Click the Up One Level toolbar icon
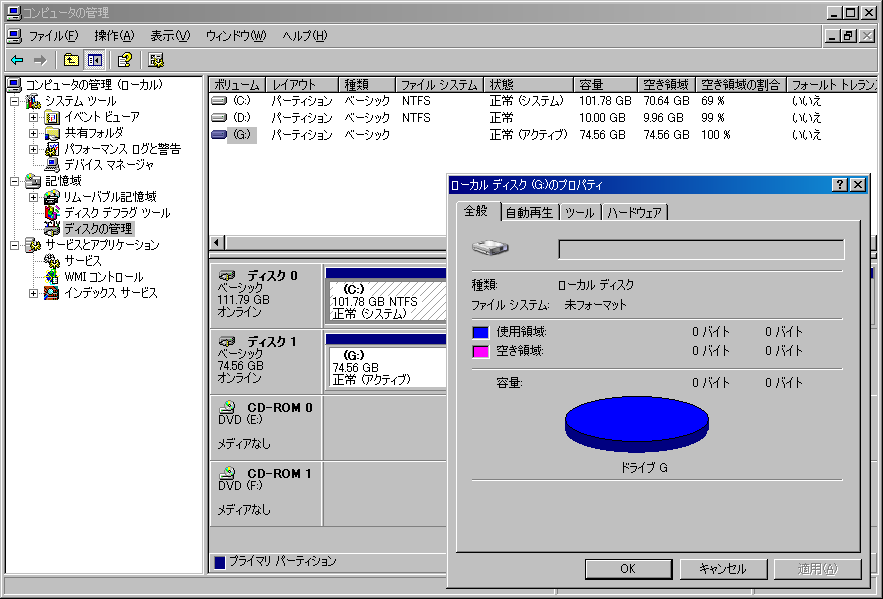This screenshot has height=599, width=883. tap(71, 60)
